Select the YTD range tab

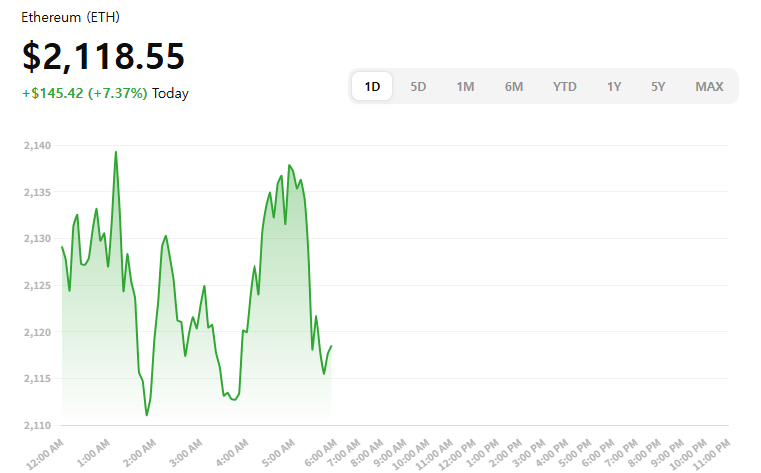(564, 86)
